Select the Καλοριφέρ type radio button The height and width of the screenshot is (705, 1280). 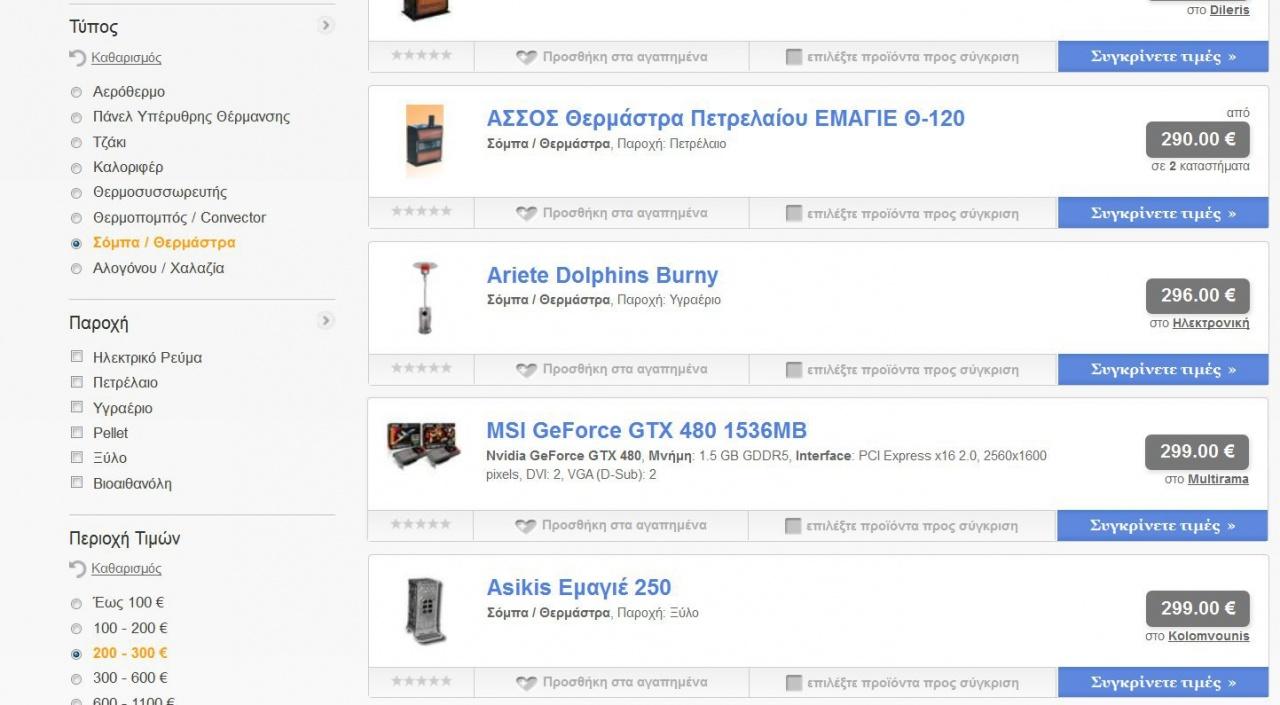pos(76,168)
